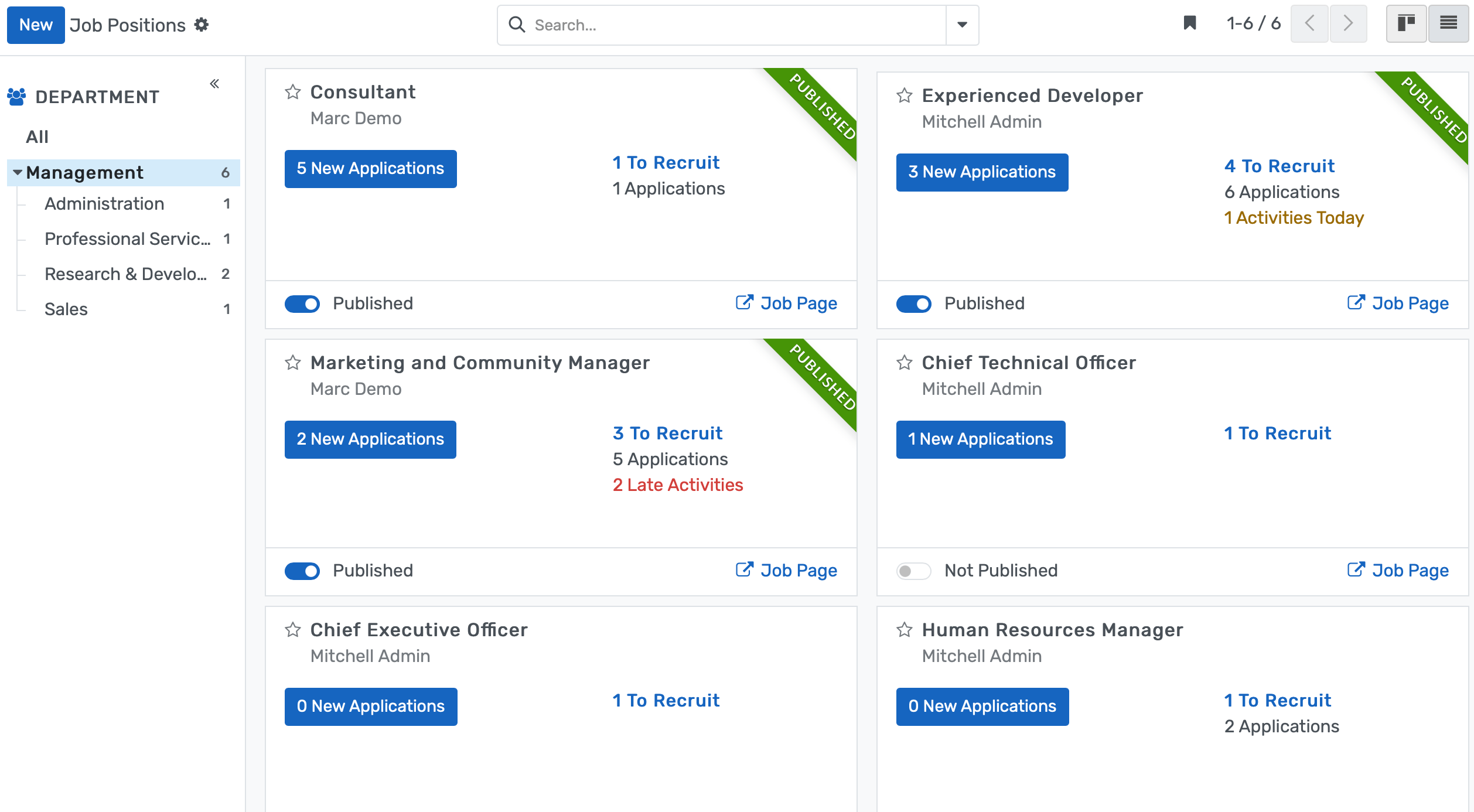Switch to list view
The height and width of the screenshot is (812, 1474).
(x=1448, y=23)
